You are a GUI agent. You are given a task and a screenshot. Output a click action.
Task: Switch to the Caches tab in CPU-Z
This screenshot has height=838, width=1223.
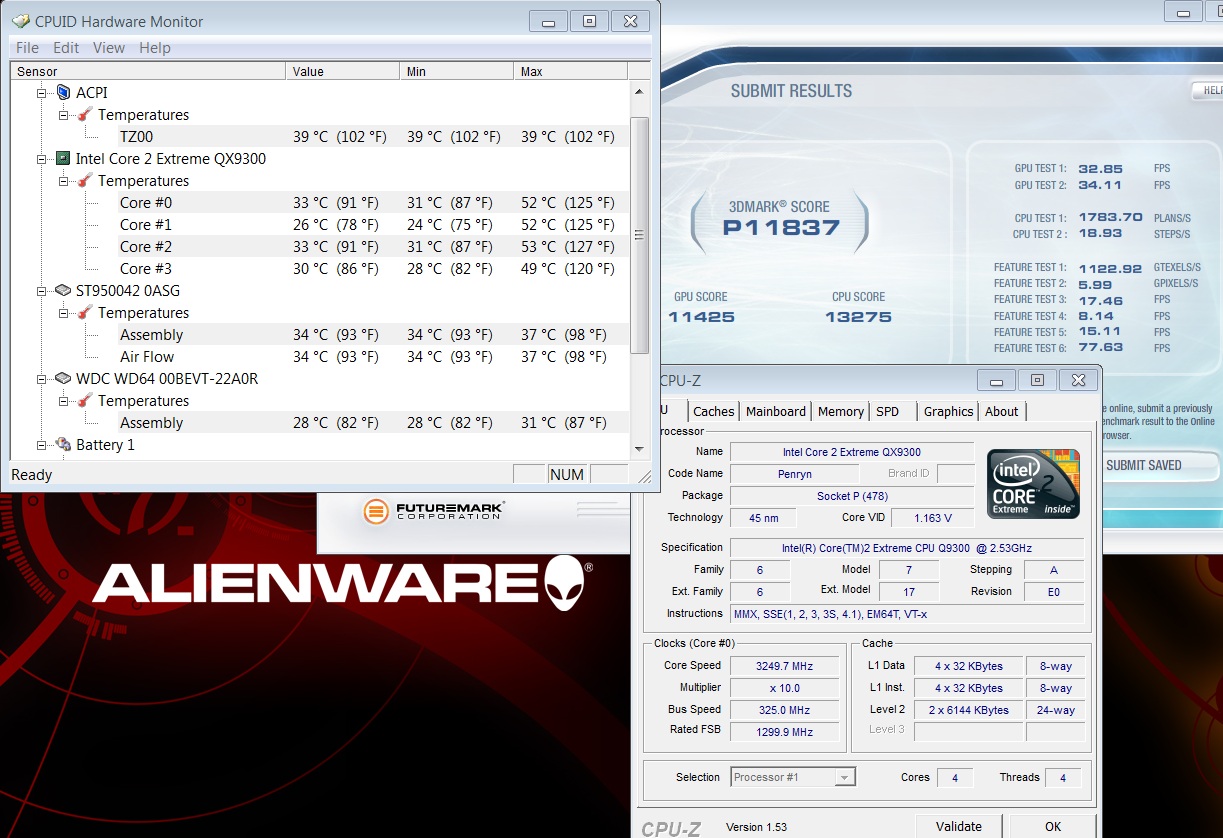click(x=713, y=411)
